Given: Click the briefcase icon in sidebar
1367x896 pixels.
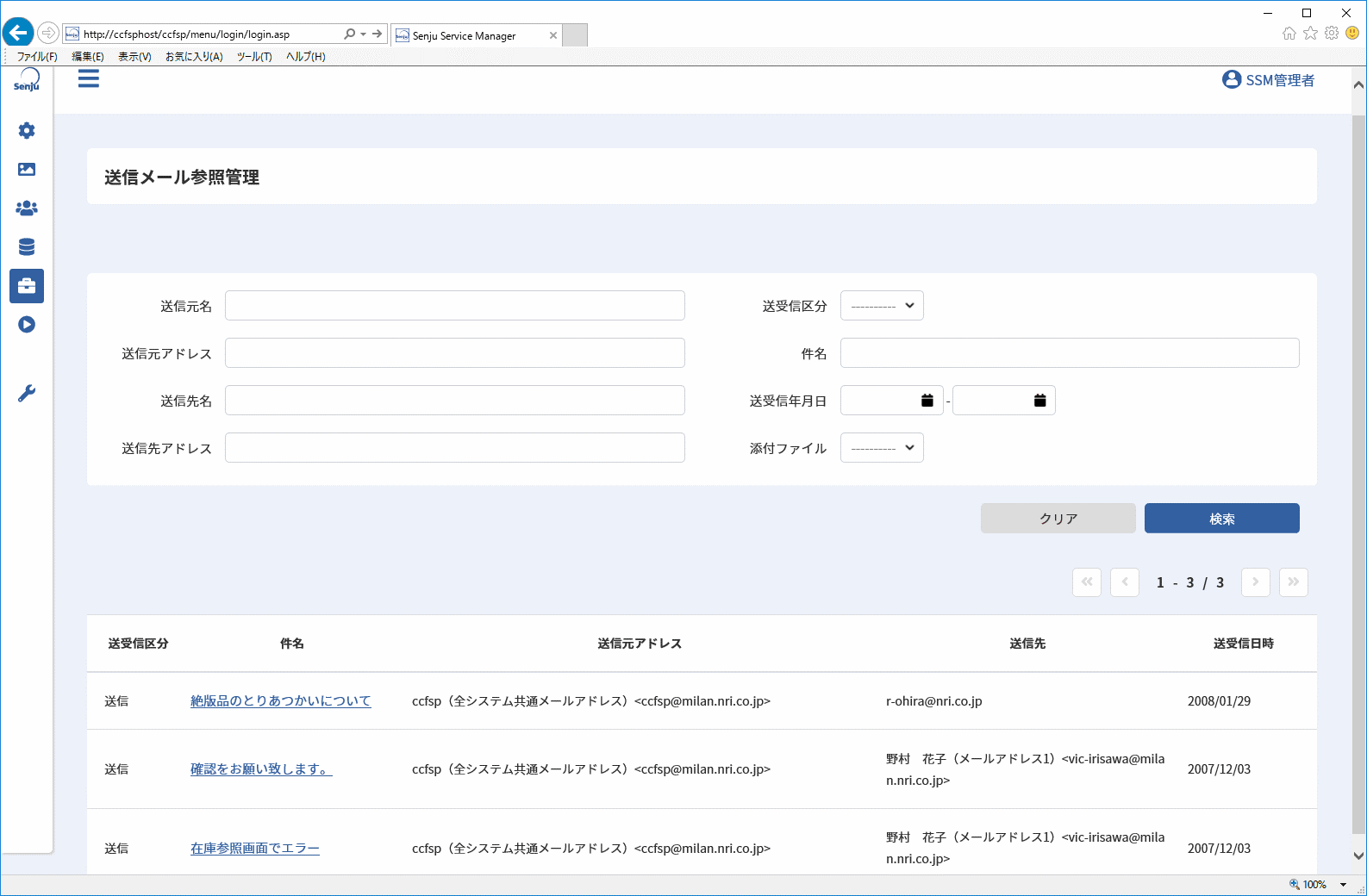Looking at the screenshot, I should click(x=27, y=286).
